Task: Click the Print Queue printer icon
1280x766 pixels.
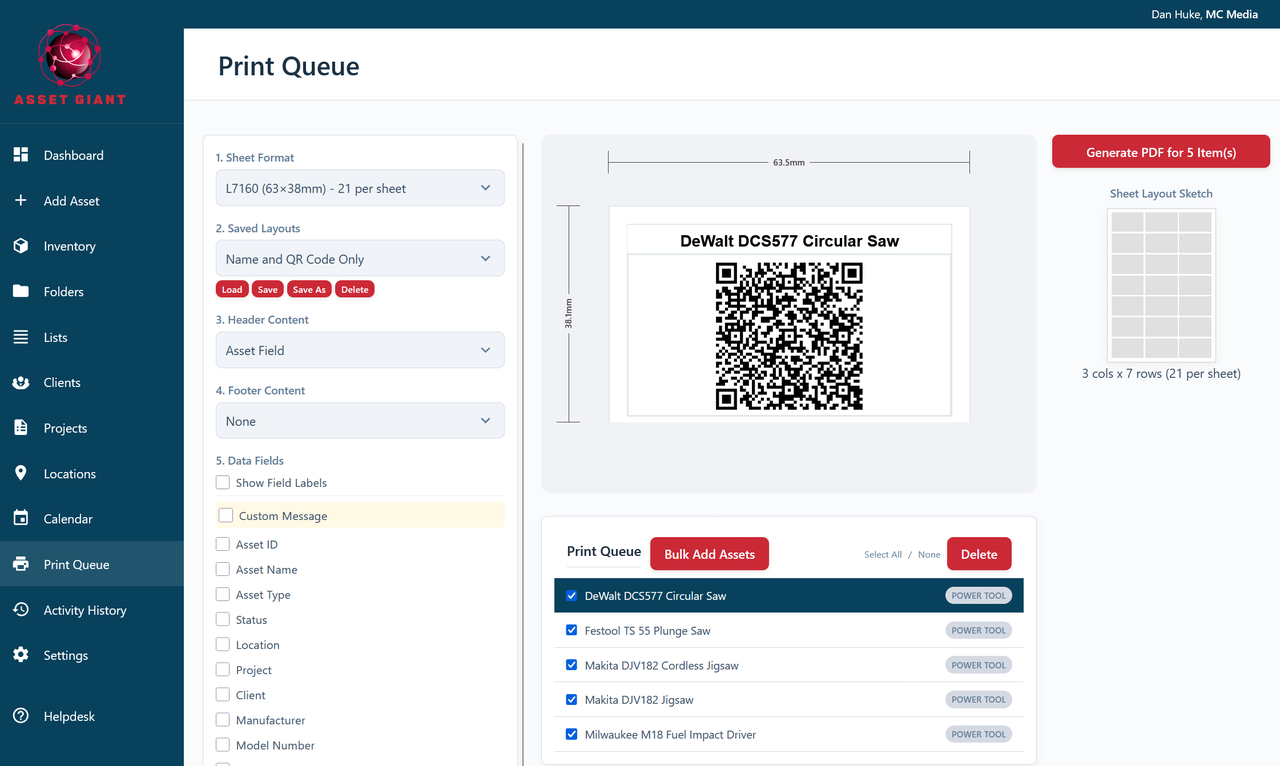Action: 20,564
